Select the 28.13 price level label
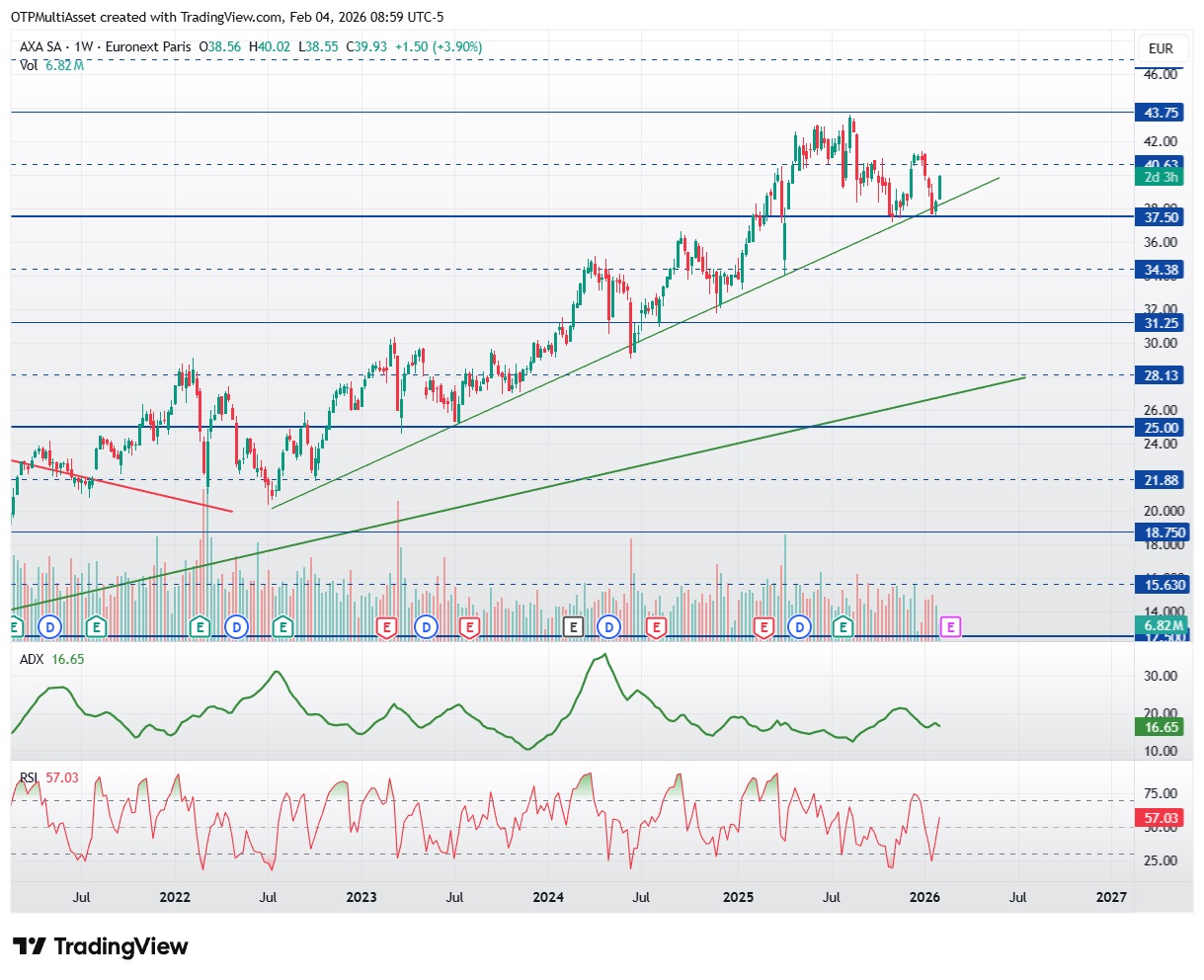 pos(1161,375)
